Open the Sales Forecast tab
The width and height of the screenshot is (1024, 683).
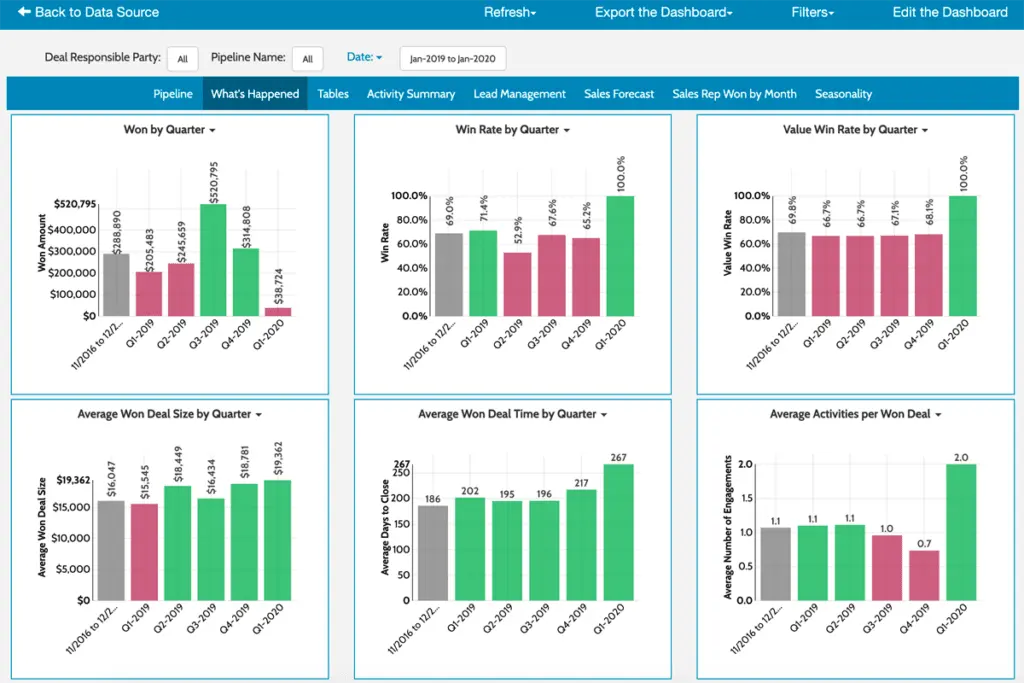(x=619, y=94)
